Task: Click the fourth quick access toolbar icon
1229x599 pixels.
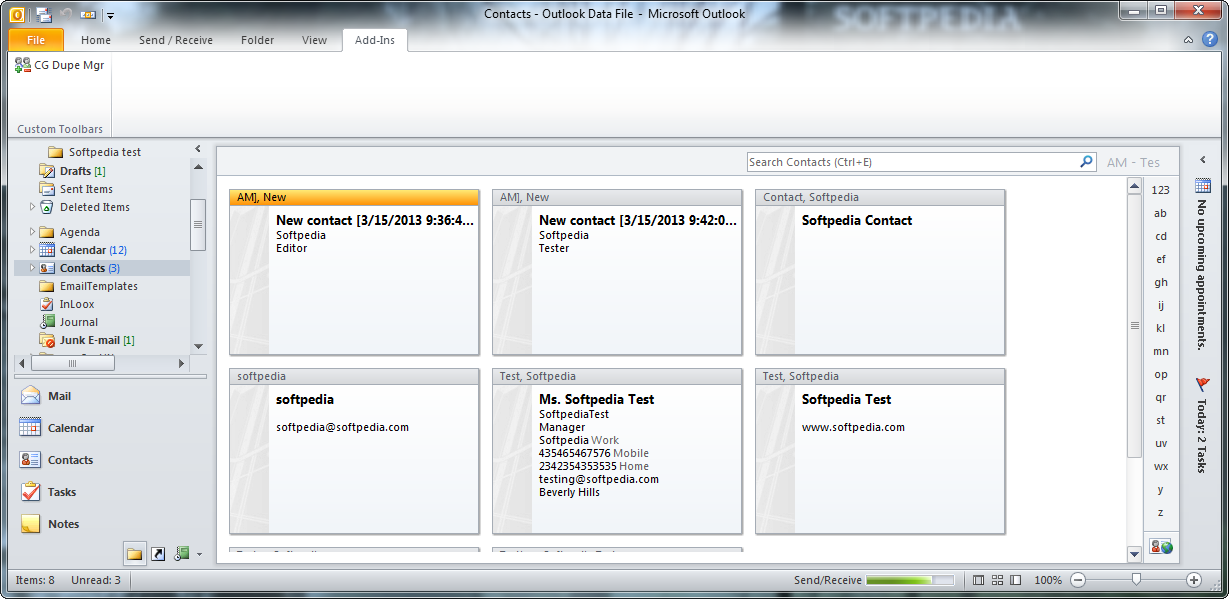Action: point(88,15)
